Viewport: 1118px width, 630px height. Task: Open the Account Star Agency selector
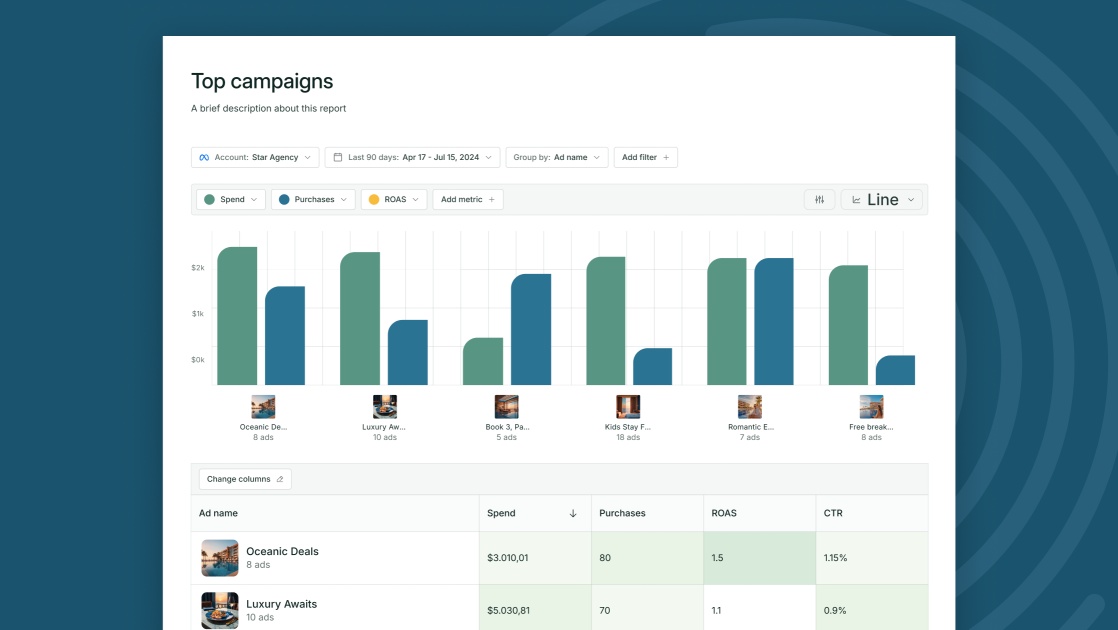tap(252, 156)
